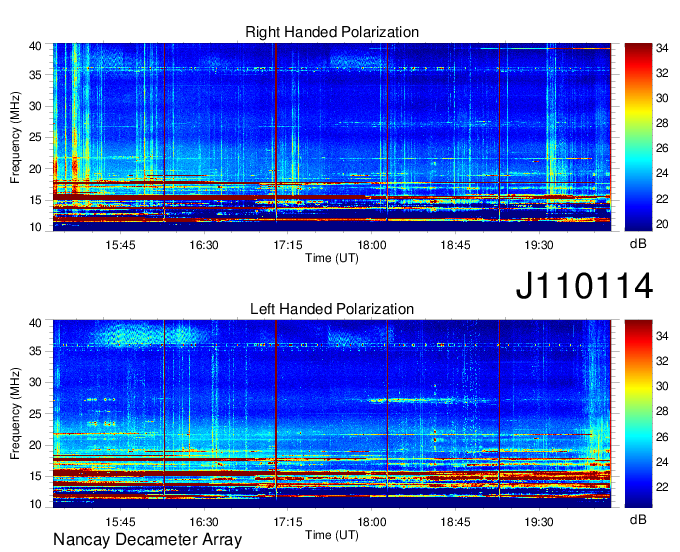680x552 pixels.
Task: Select the J110114 observation label
Action: pyautogui.click(x=584, y=286)
